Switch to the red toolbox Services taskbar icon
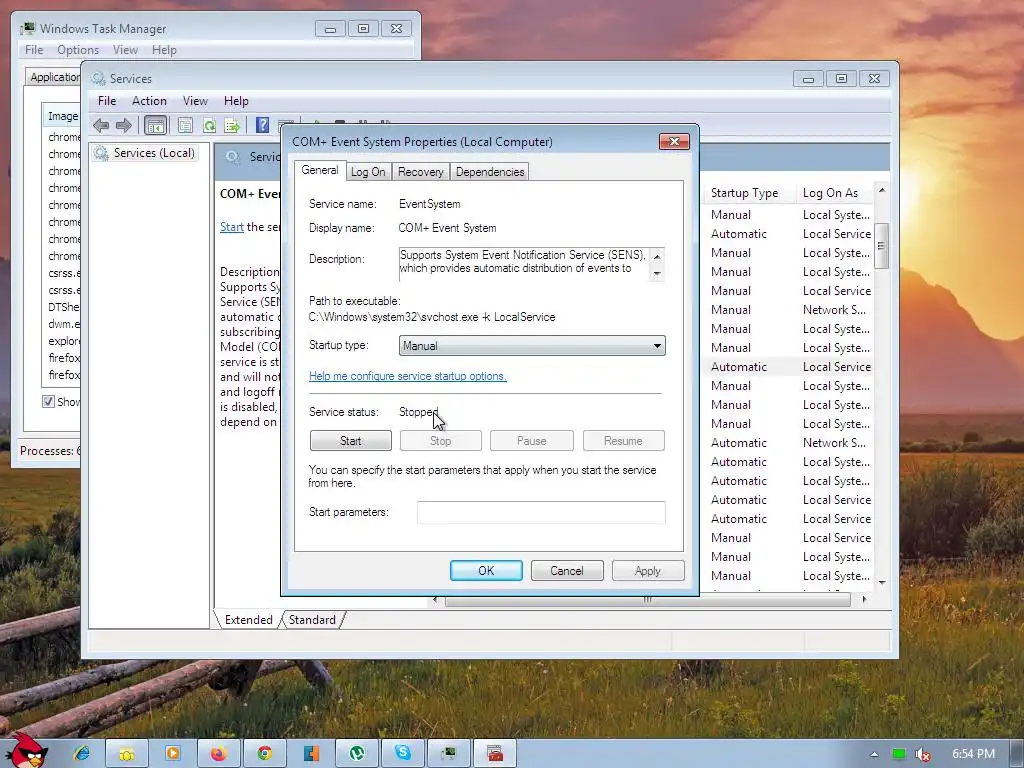 click(495, 754)
